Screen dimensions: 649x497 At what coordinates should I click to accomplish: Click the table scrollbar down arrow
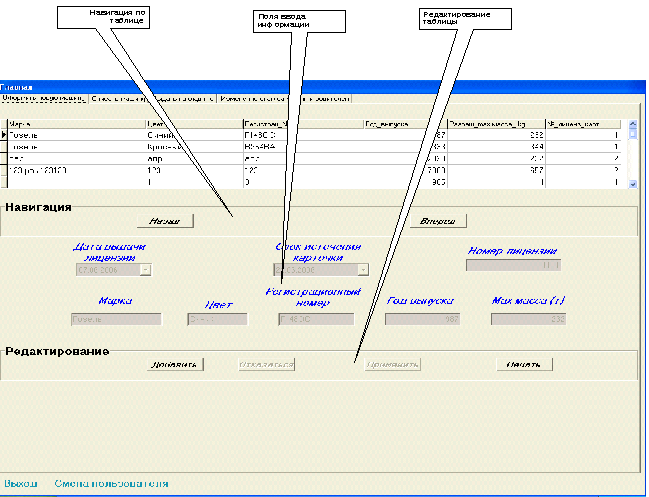point(632,184)
